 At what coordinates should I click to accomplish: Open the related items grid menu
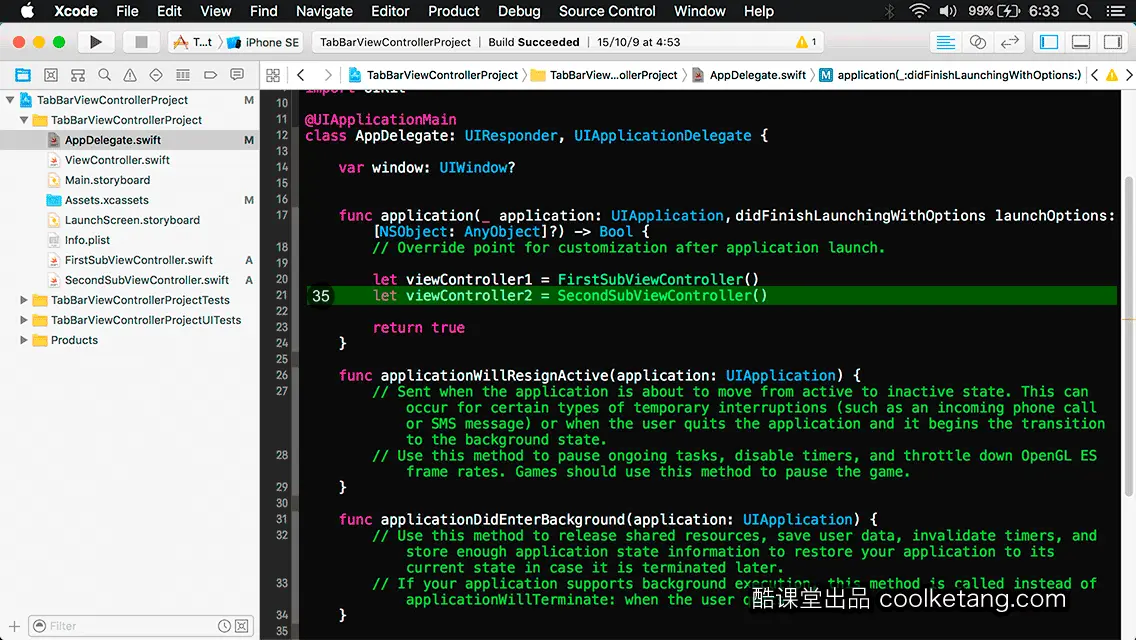pyautogui.click(x=273, y=75)
